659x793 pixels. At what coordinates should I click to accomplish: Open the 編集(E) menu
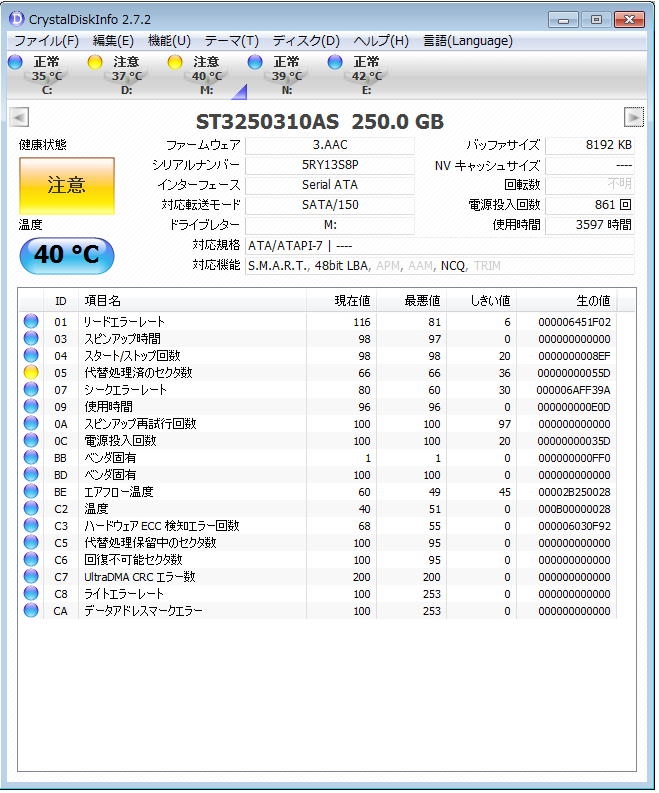coord(113,40)
